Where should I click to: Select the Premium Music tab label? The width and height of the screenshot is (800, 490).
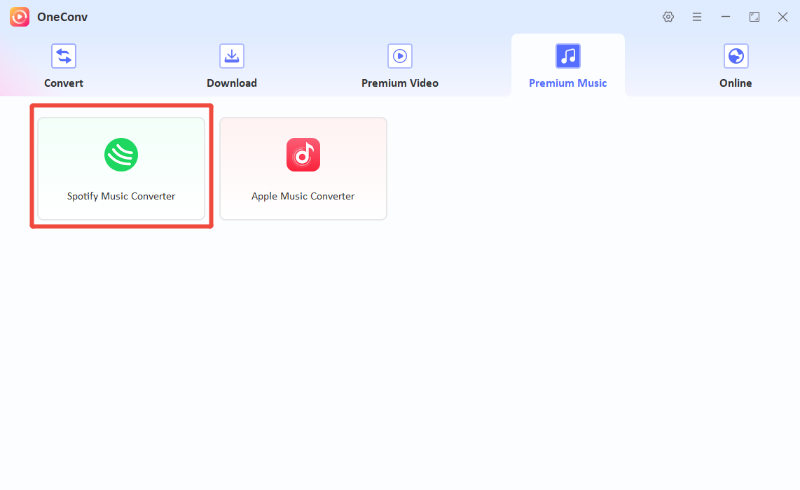click(x=568, y=83)
